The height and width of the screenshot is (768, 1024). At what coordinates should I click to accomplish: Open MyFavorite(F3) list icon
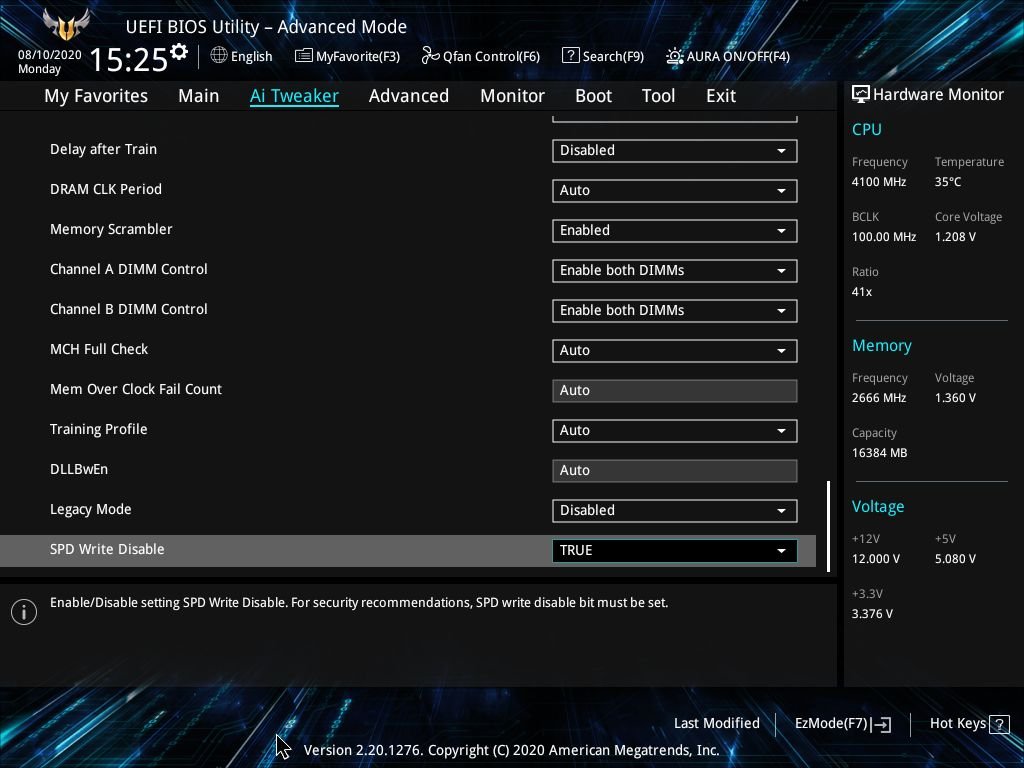coord(303,56)
